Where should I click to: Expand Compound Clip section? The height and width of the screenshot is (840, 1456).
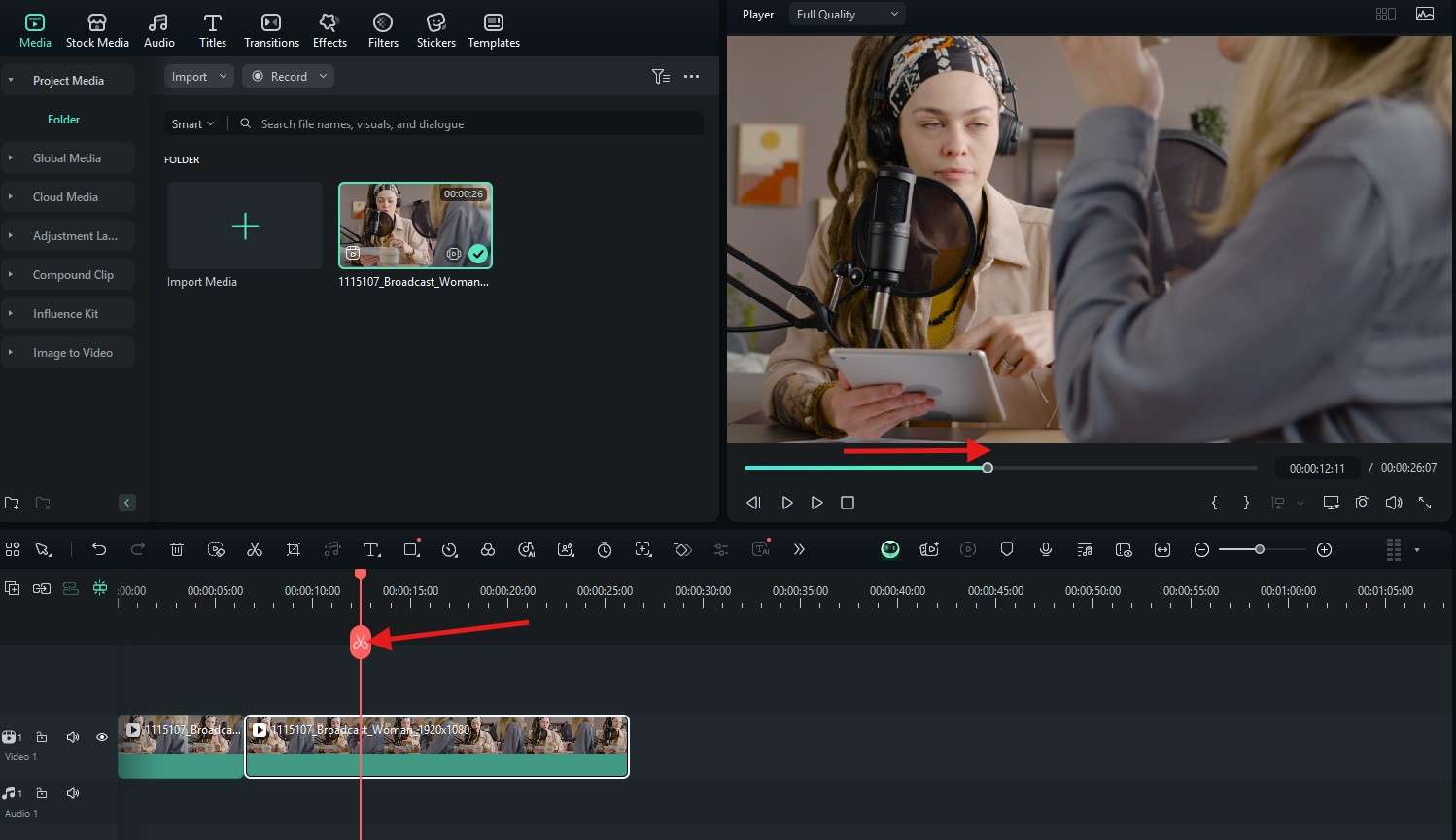tap(11, 274)
